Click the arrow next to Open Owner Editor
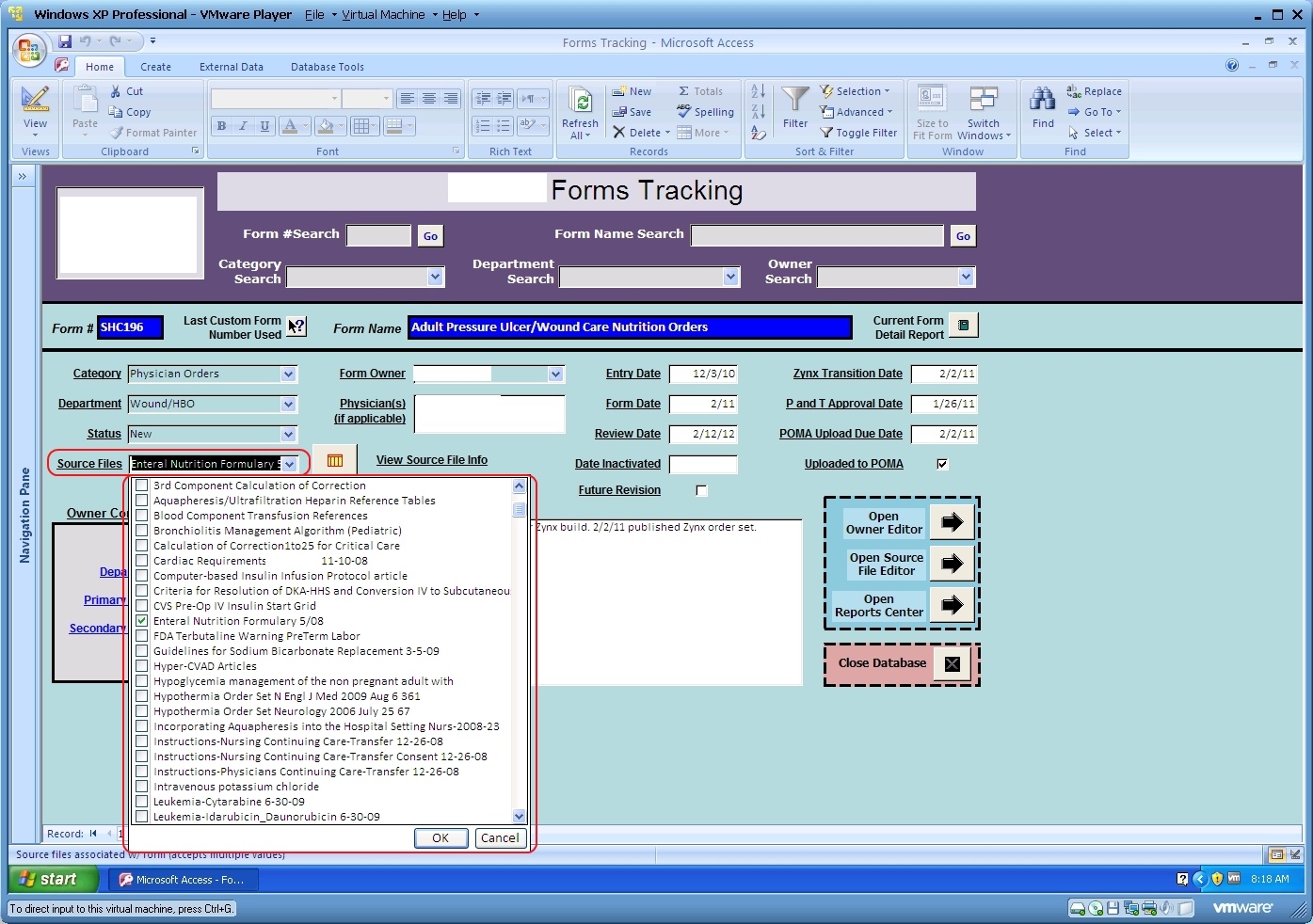Image resolution: width=1313 pixels, height=924 pixels. point(953,522)
